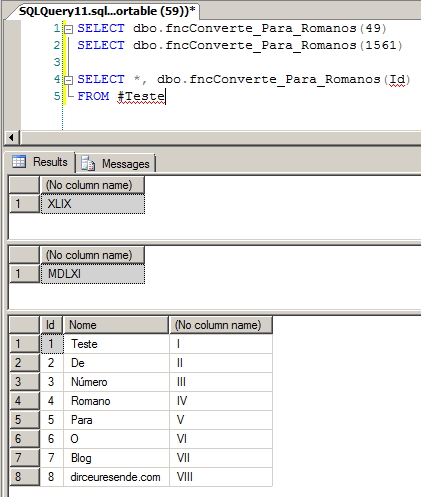Image resolution: width=421 pixels, height=497 pixels.
Task: Switch to the SQLQuery11.sql query tab
Action: pyautogui.click(x=107, y=11)
